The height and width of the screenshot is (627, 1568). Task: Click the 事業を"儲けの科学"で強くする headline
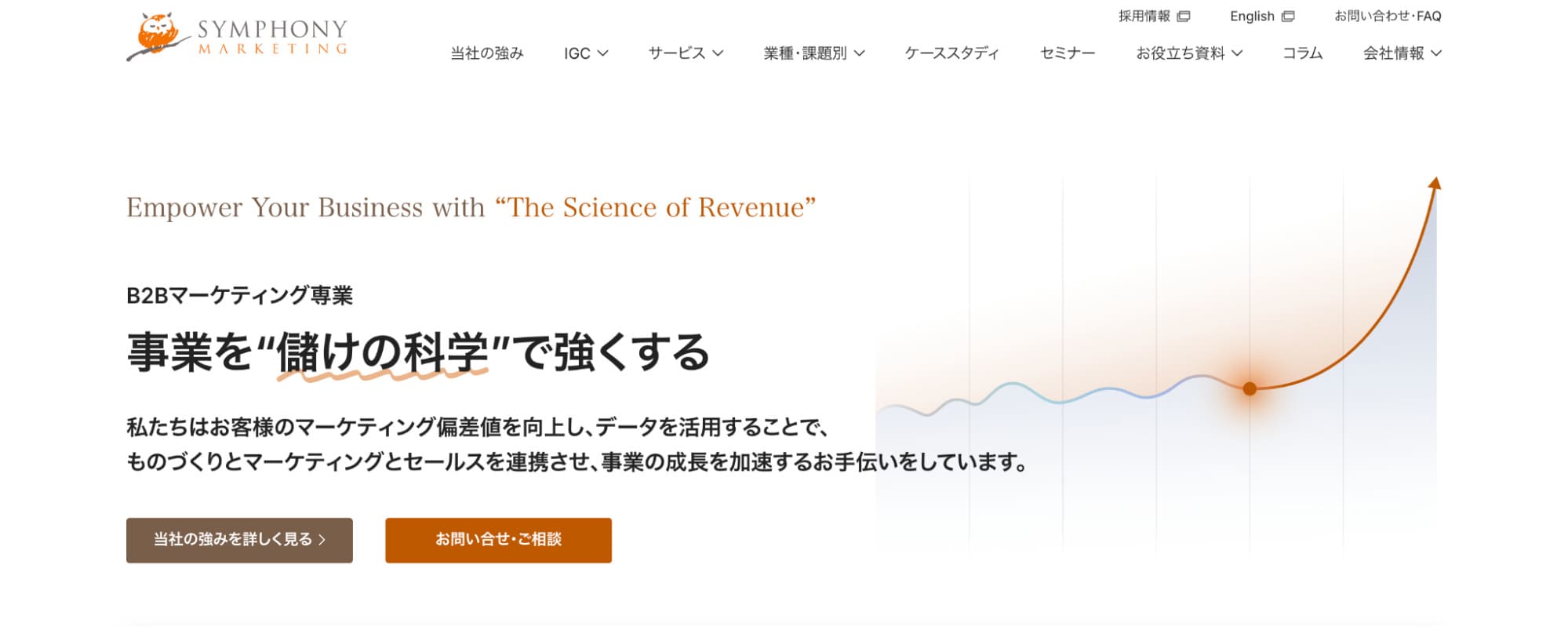point(417,352)
